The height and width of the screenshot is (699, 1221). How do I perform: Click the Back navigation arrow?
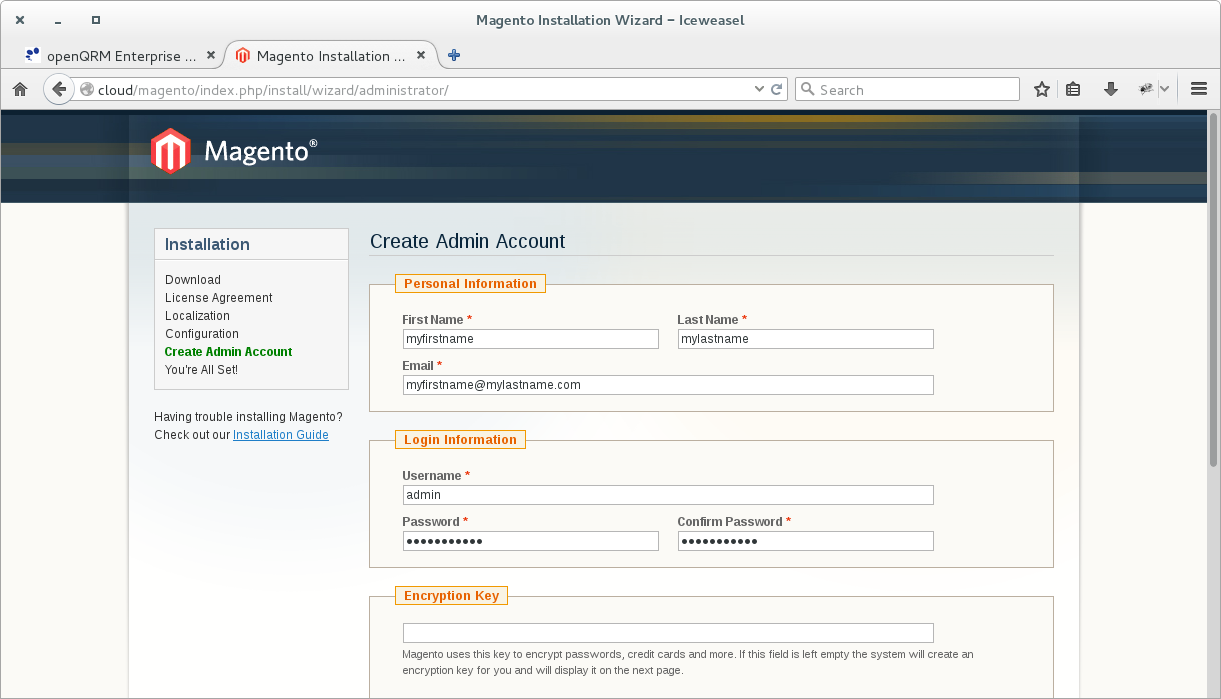(x=59, y=89)
